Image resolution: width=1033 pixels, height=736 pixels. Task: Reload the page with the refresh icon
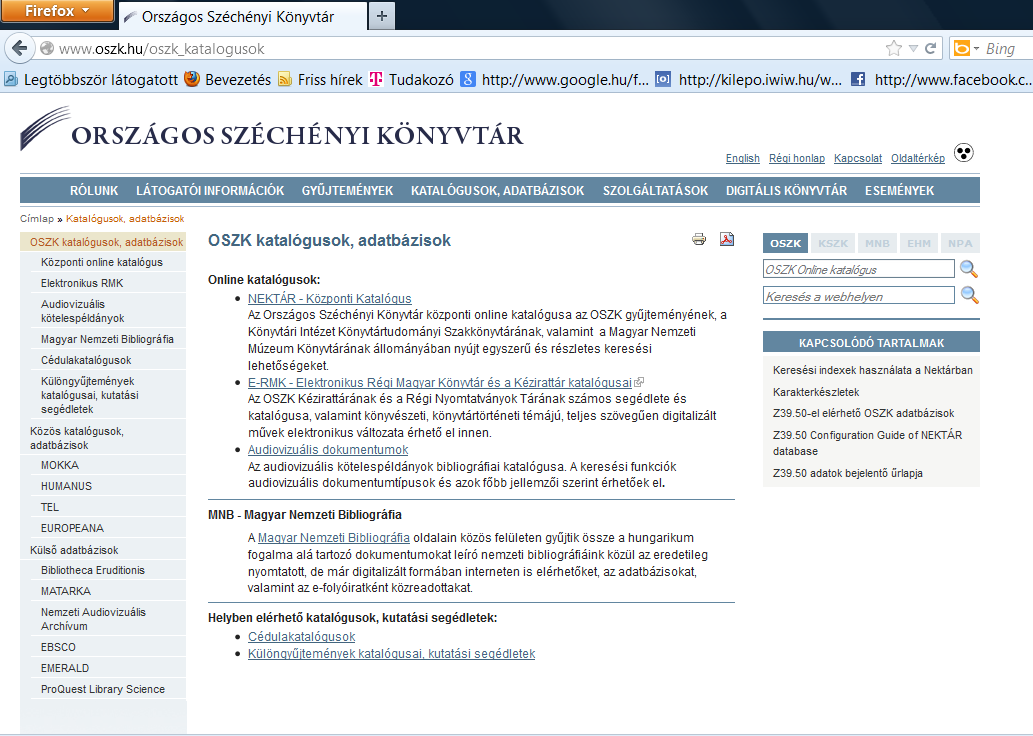pos(931,48)
